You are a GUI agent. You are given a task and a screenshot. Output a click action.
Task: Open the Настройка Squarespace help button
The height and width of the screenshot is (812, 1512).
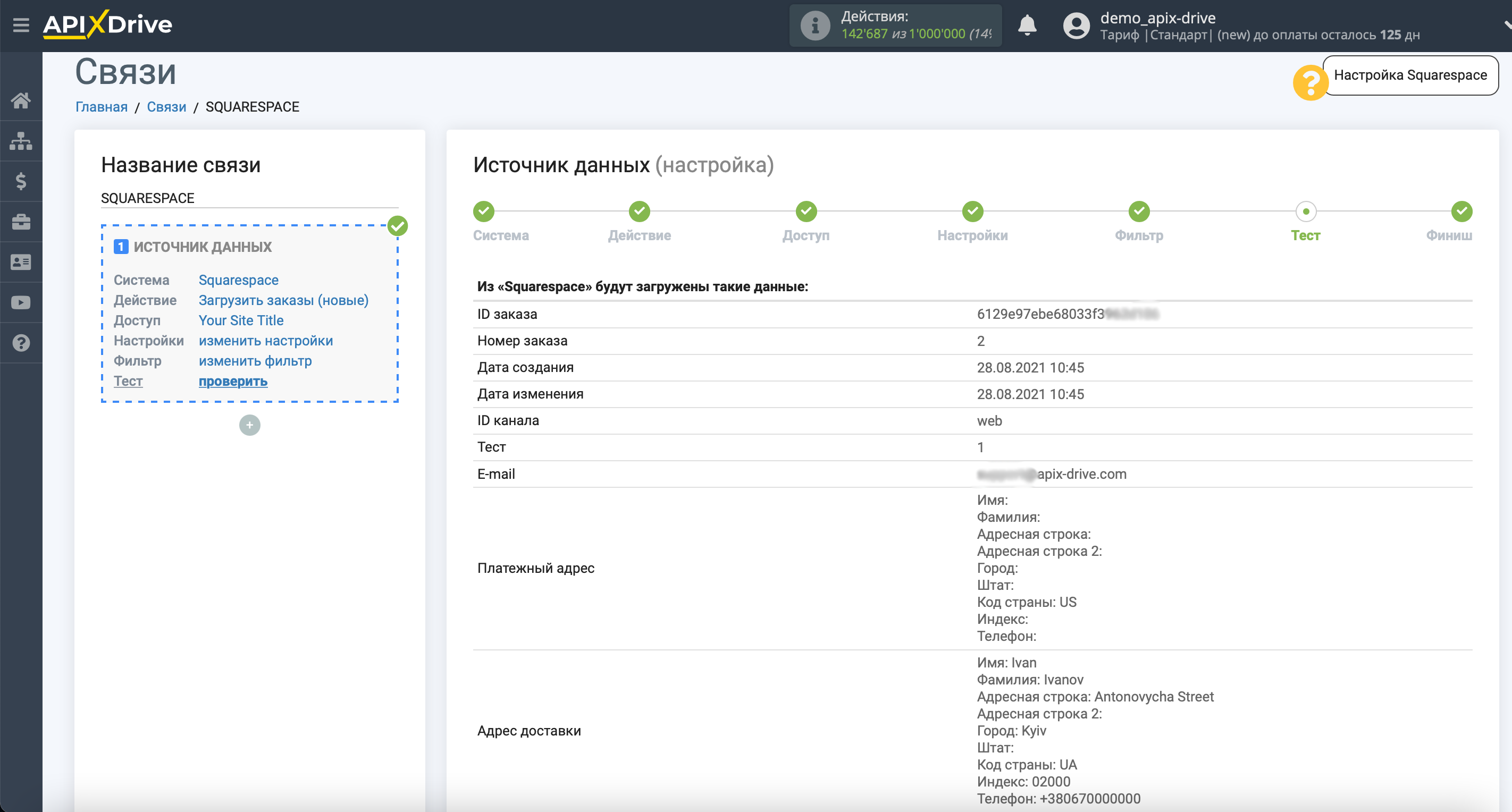pyautogui.click(x=1410, y=75)
